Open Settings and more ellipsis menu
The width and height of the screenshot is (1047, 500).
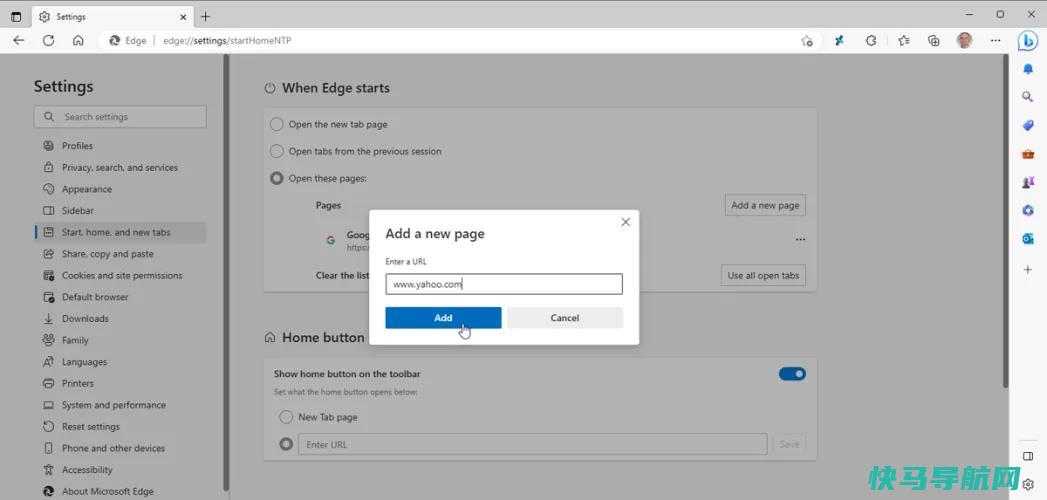[996, 41]
